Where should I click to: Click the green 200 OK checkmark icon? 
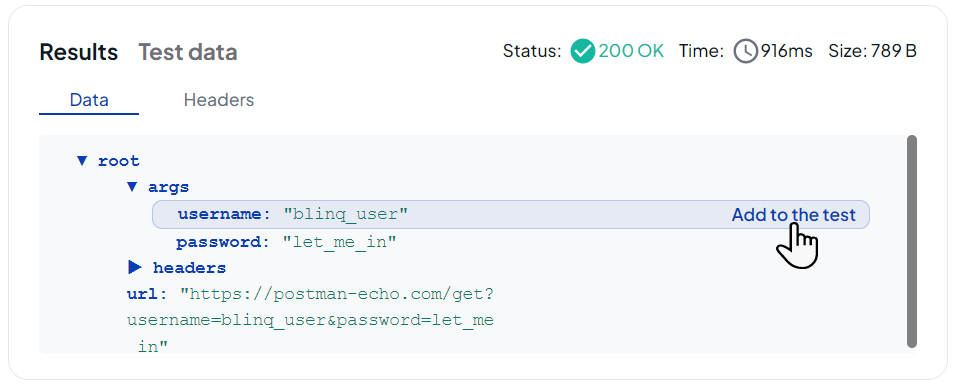tap(582, 52)
